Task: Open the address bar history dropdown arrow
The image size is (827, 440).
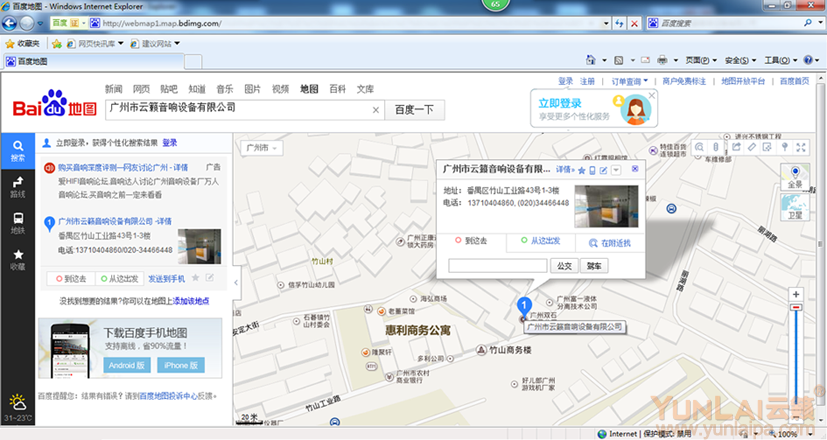Action: 605,23
